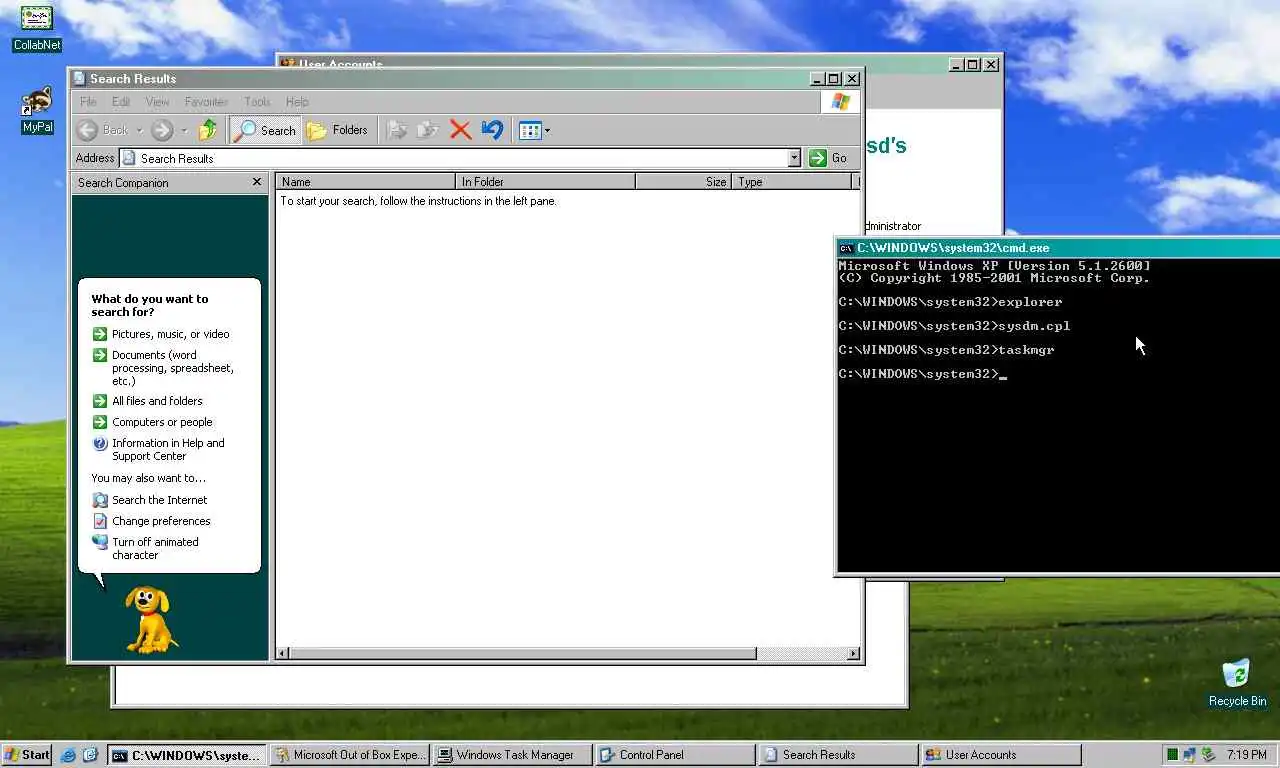
Task: Click the blue Undo arrow icon
Action: 492,130
